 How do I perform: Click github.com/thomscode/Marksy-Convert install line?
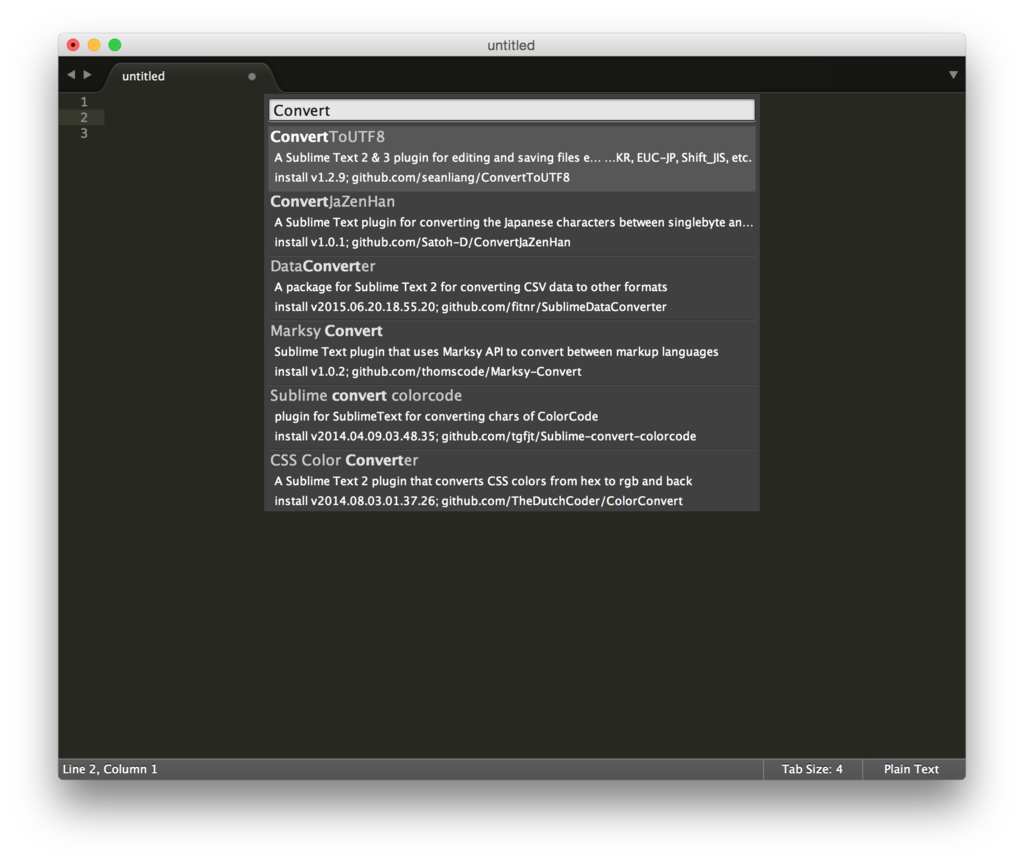click(x=428, y=371)
